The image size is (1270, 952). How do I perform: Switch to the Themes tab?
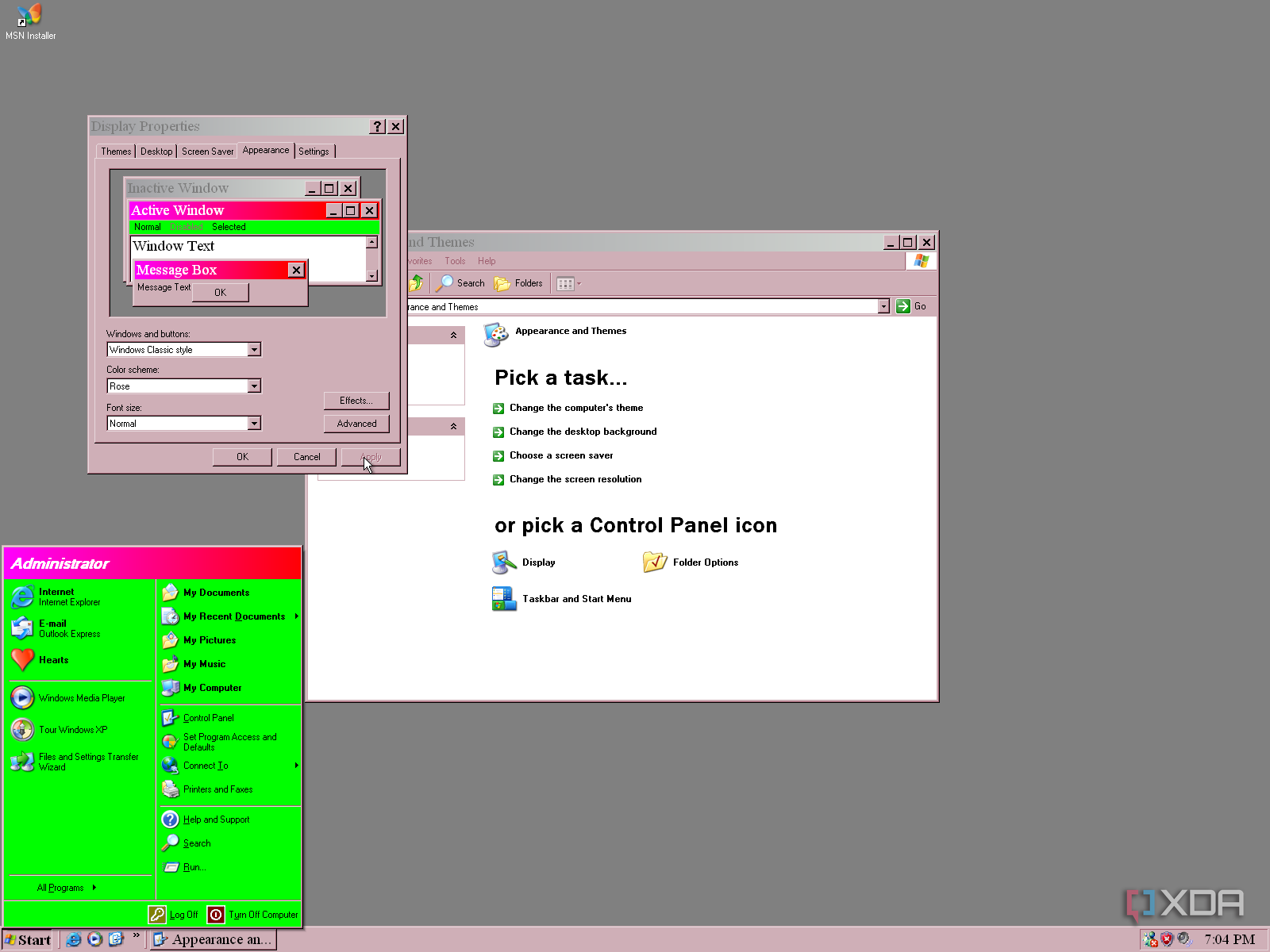point(116,152)
